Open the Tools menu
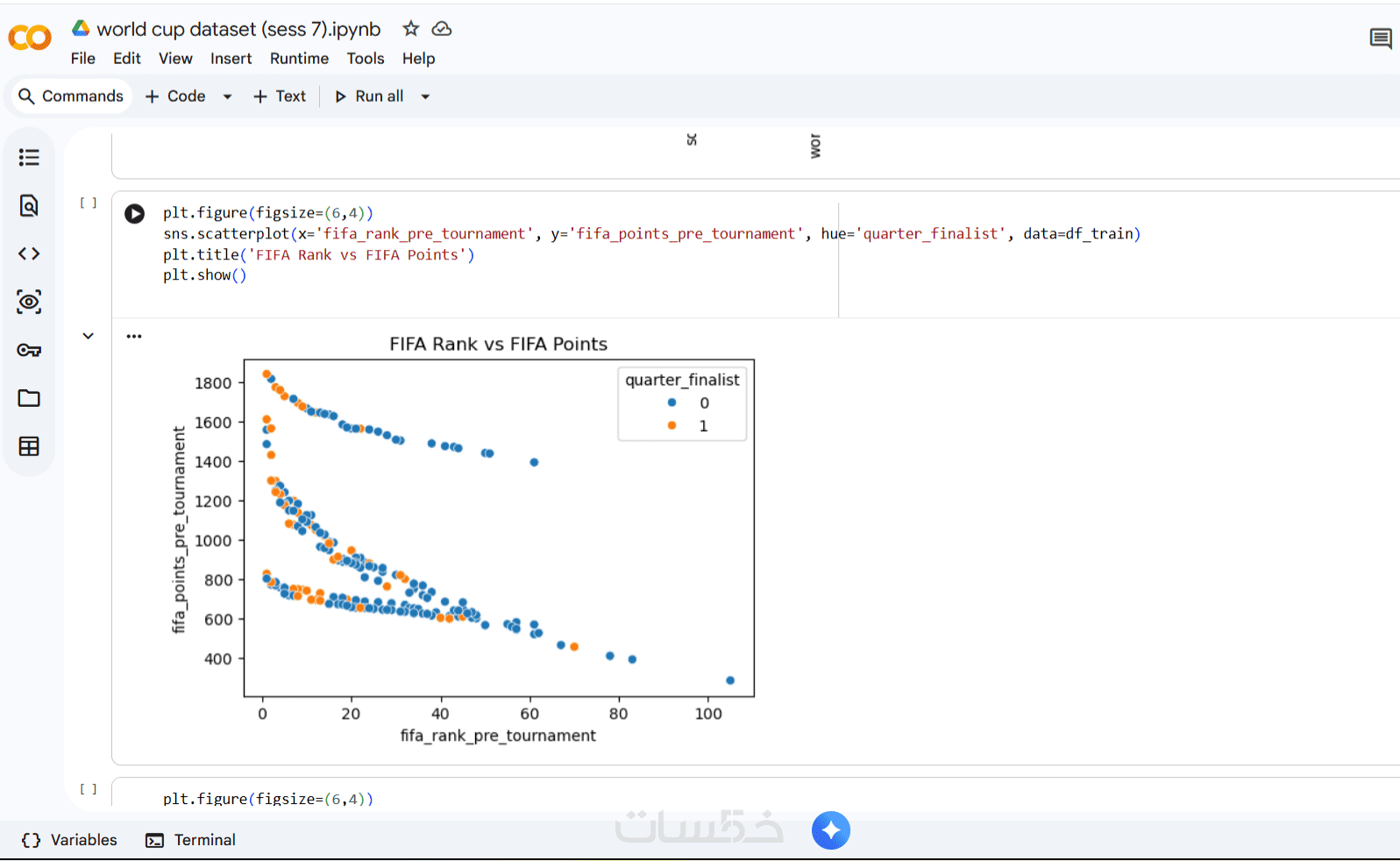Viewport: 1400px width, 861px height. click(366, 59)
